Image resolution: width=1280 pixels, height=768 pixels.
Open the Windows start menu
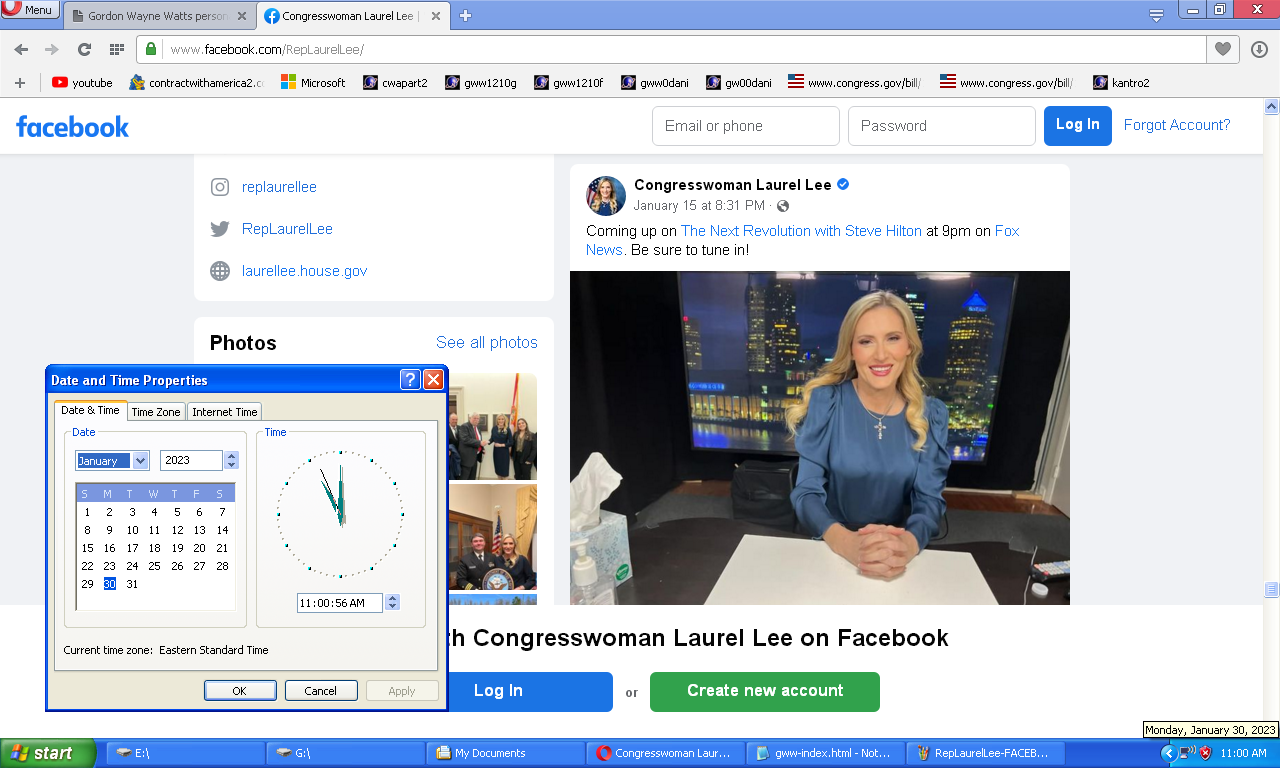(x=46, y=753)
